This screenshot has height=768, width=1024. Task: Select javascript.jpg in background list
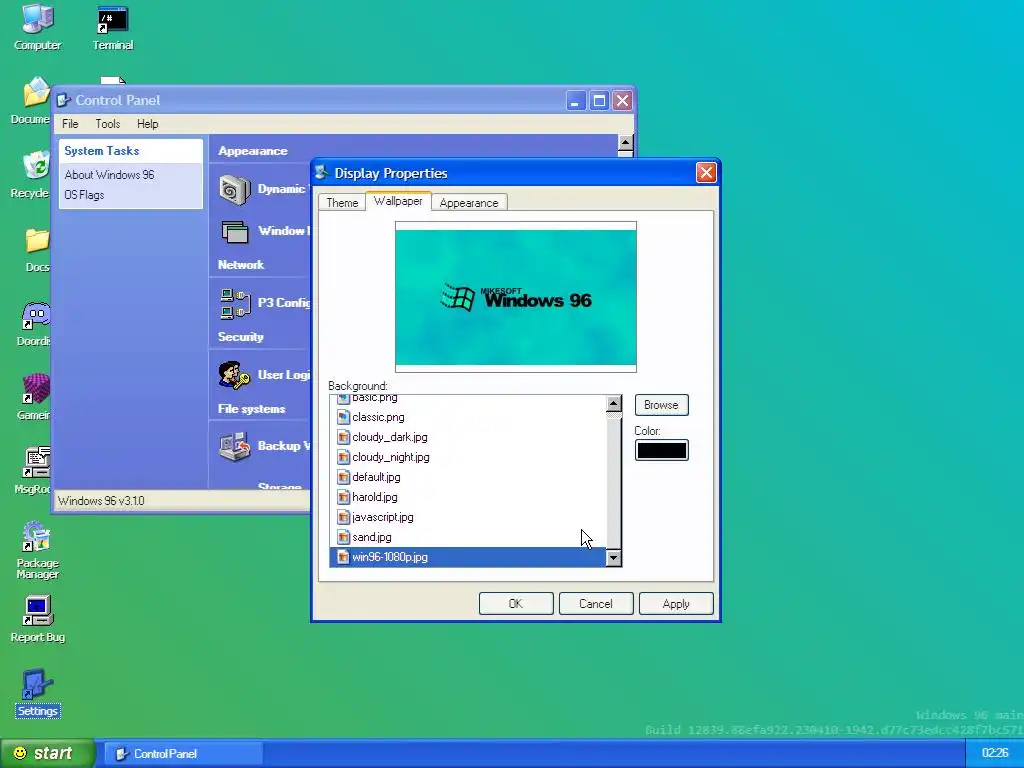coord(468,517)
